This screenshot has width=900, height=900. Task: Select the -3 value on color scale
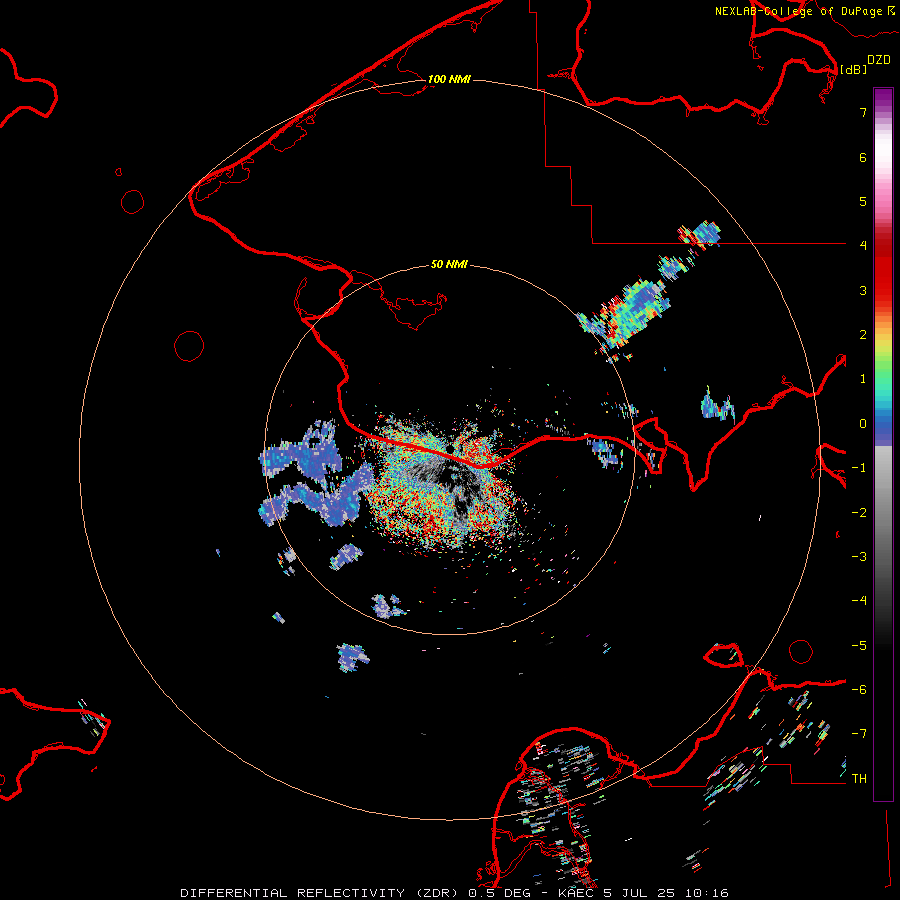coord(859,557)
